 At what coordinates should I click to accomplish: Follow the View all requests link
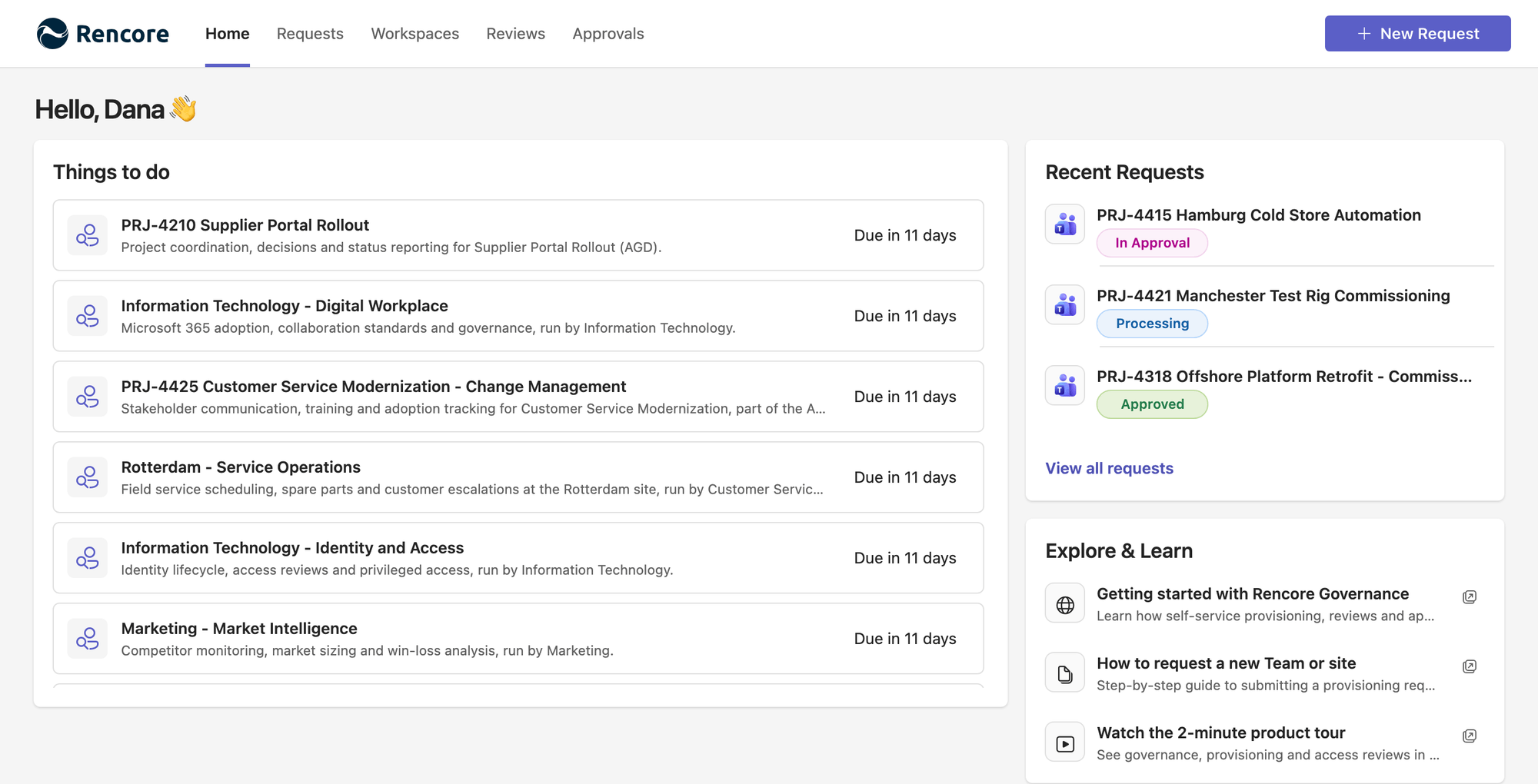tap(1110, 468)
